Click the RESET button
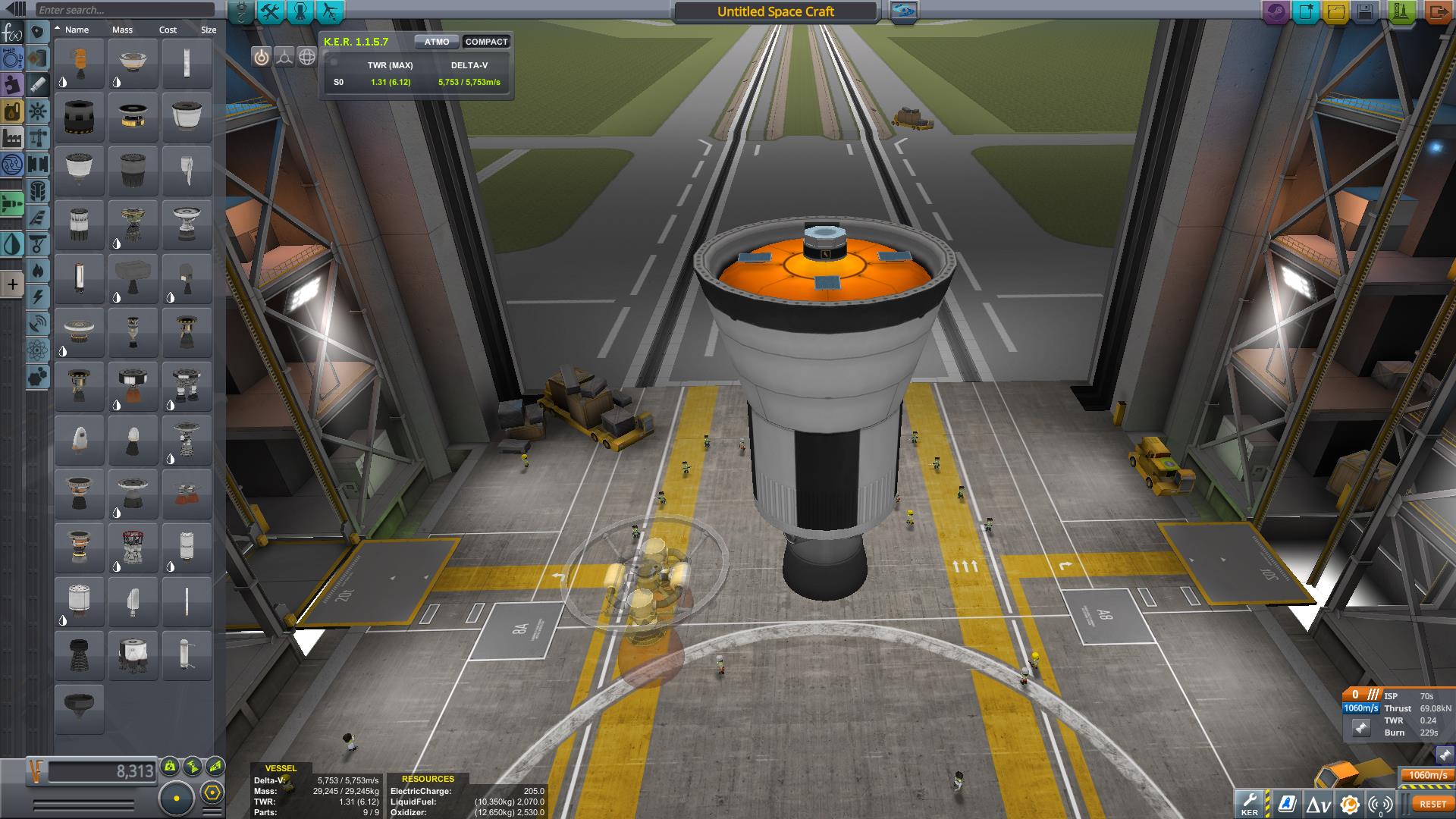The height and width of the screenshot is (819, 1456). point(1432,804)
